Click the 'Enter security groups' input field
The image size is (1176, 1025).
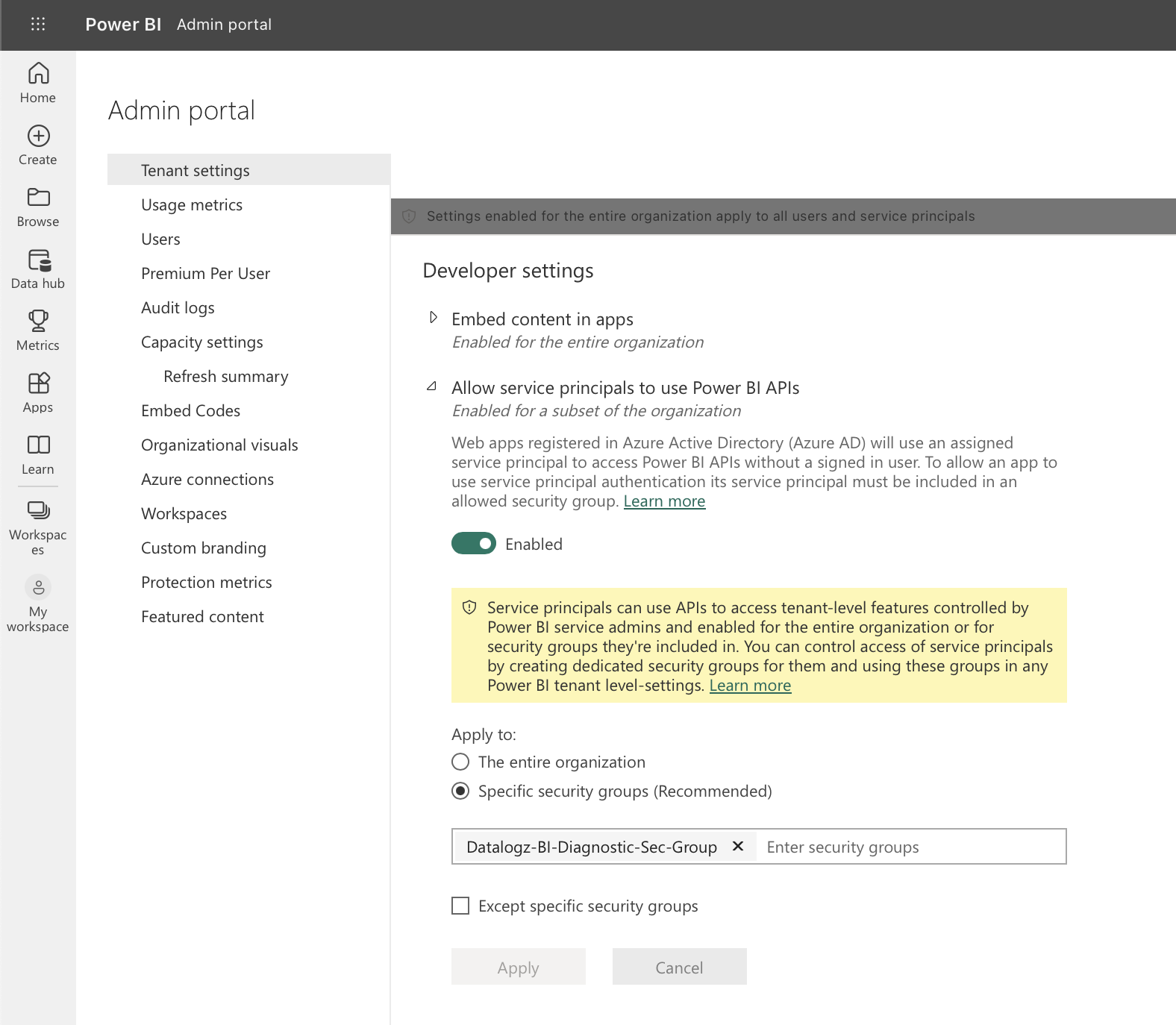click(x=910, y=847)
